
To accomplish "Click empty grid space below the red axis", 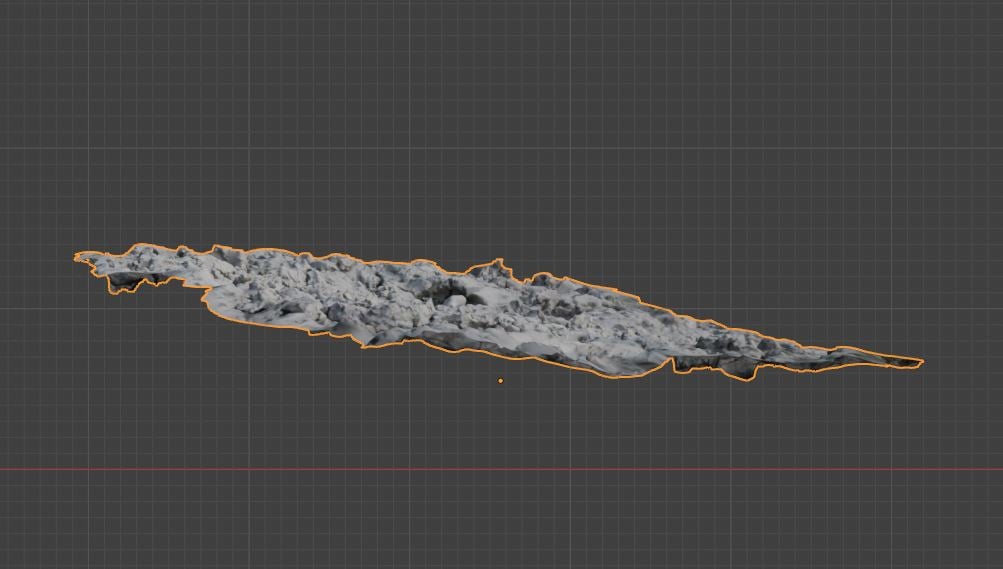I will (500, 520).
